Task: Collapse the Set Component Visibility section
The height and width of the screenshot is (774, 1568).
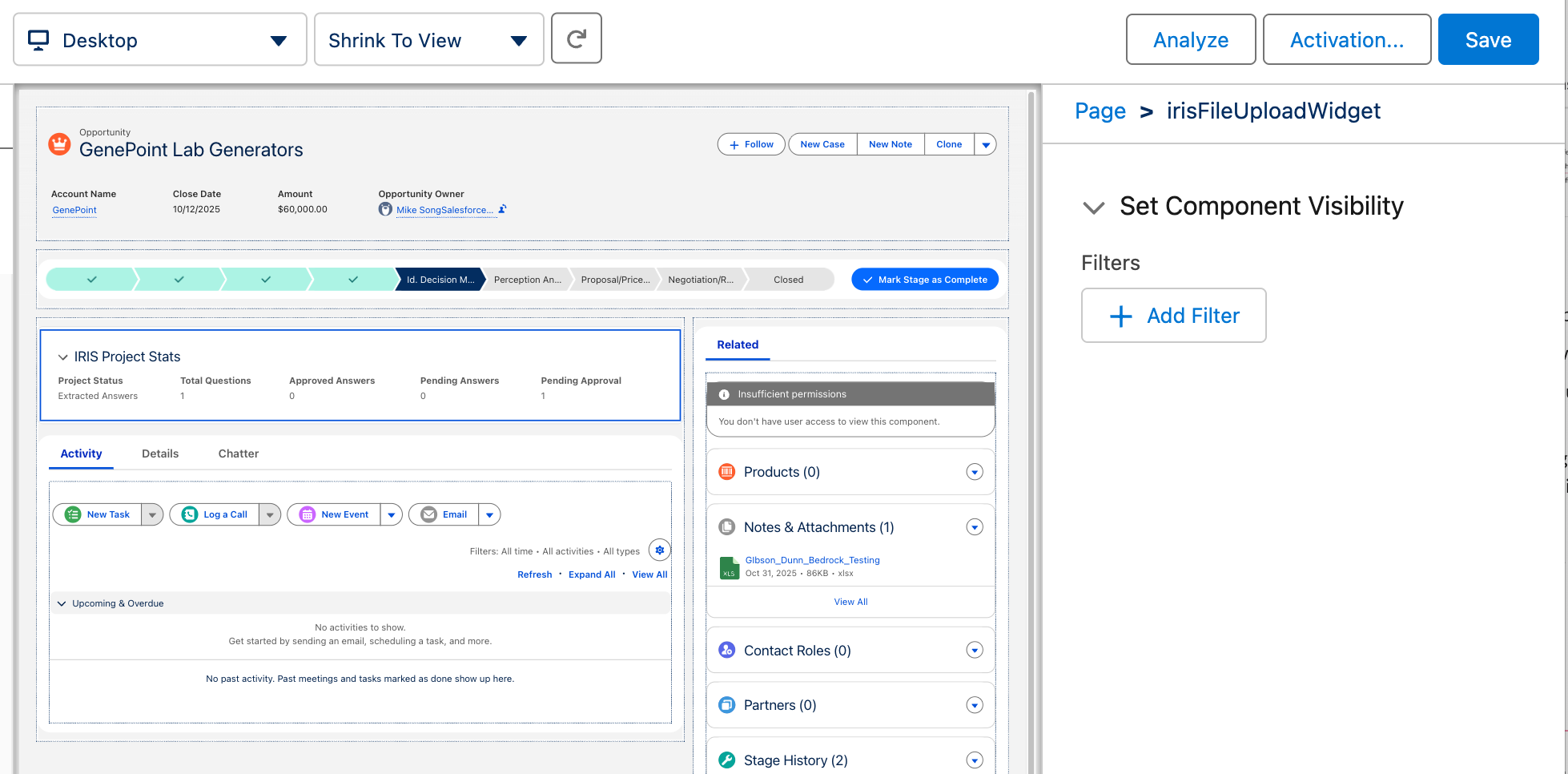Action: click(1094, 208)
